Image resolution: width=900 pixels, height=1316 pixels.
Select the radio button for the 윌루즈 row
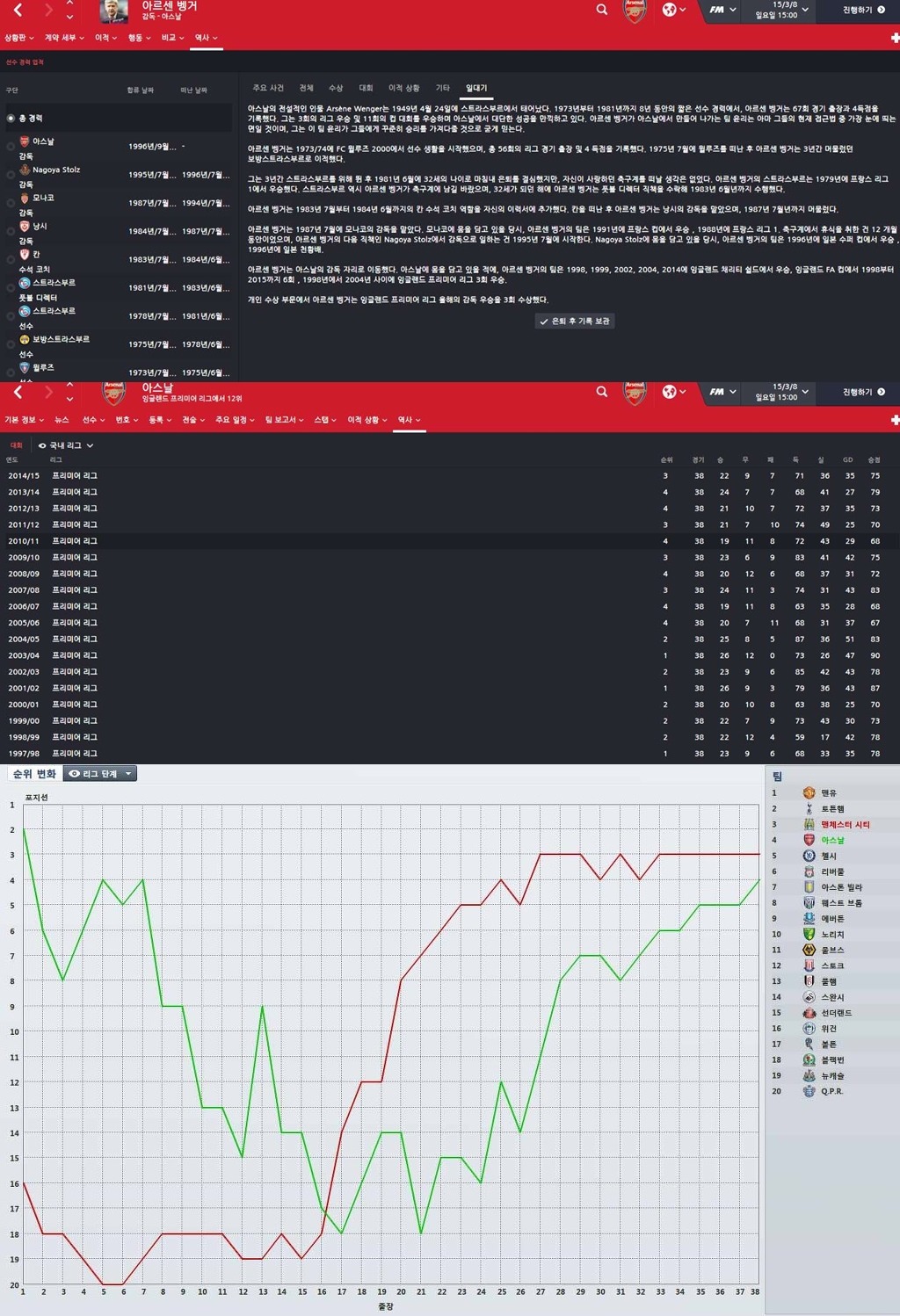coord(11,372)
